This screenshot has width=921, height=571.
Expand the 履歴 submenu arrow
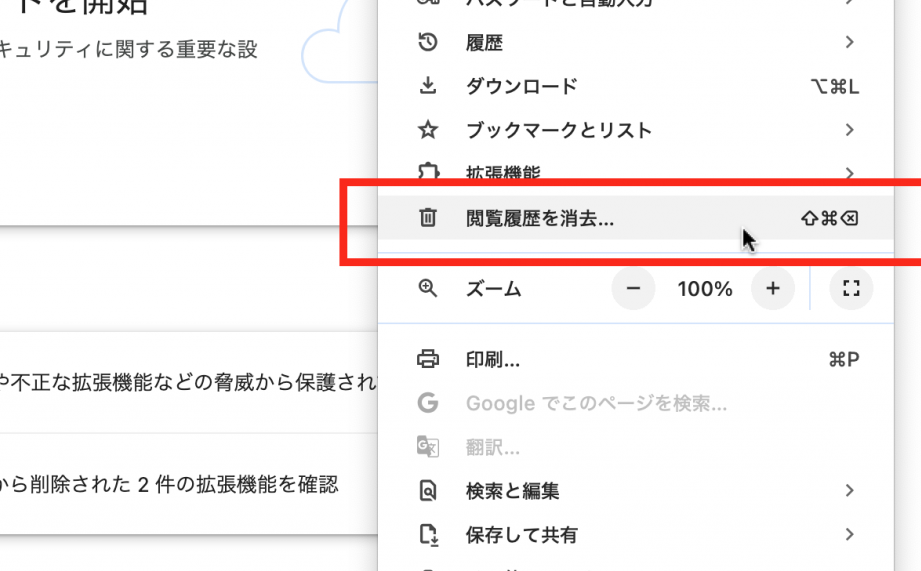(849, 42)
